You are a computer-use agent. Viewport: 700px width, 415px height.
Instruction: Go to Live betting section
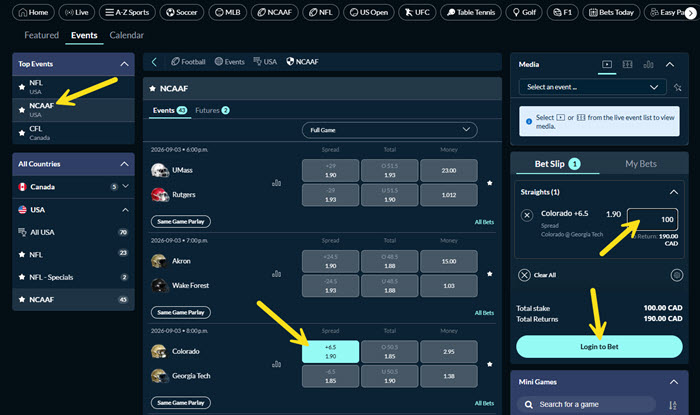(x=77, y=12)
